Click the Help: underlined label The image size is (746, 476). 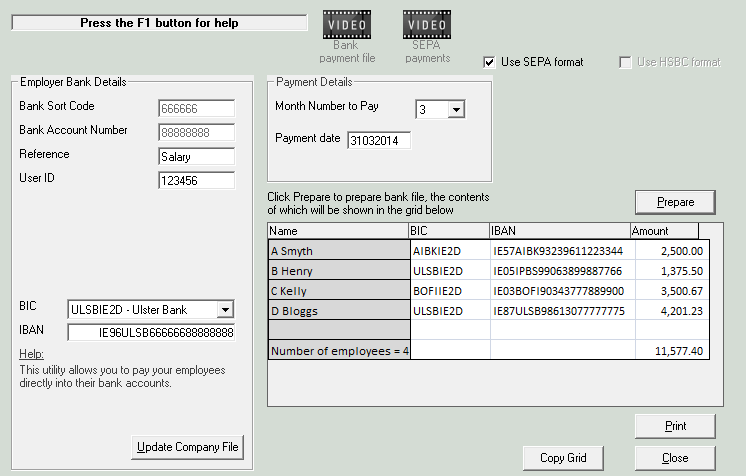coord(31,354)
